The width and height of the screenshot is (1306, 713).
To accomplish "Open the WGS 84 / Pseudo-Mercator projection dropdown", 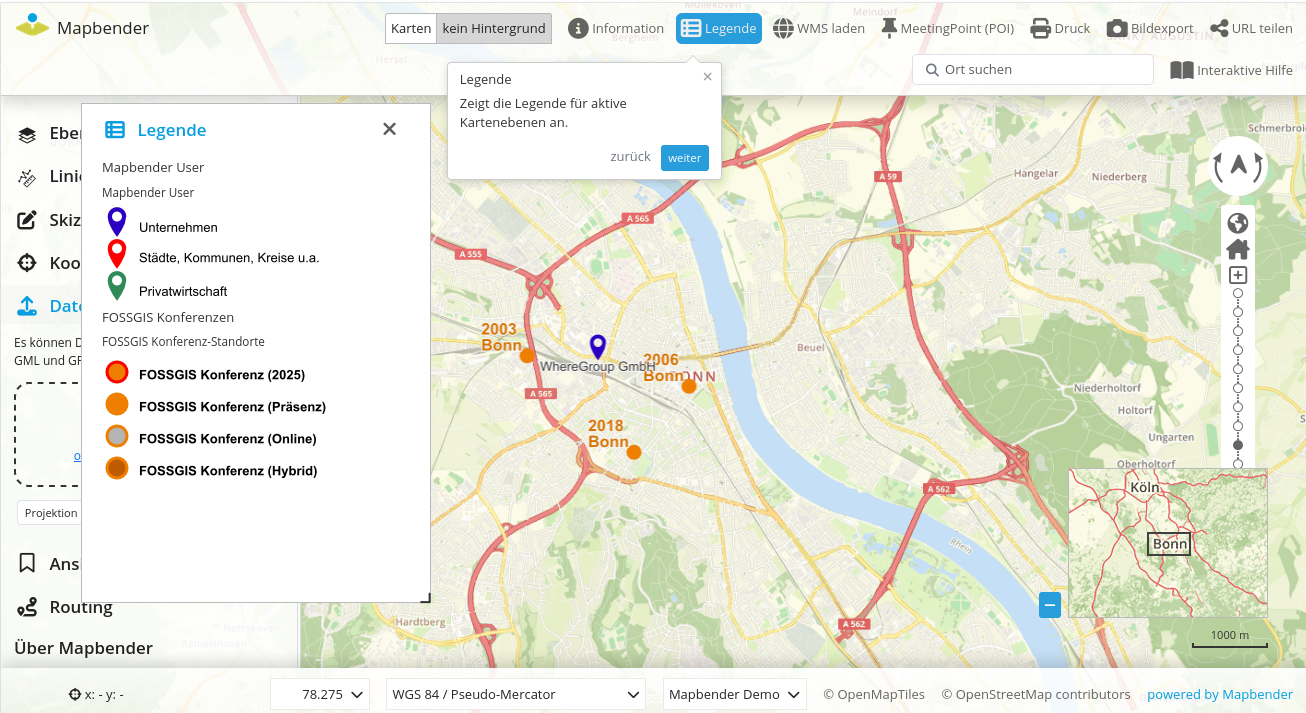I will [x=515, y=694].
